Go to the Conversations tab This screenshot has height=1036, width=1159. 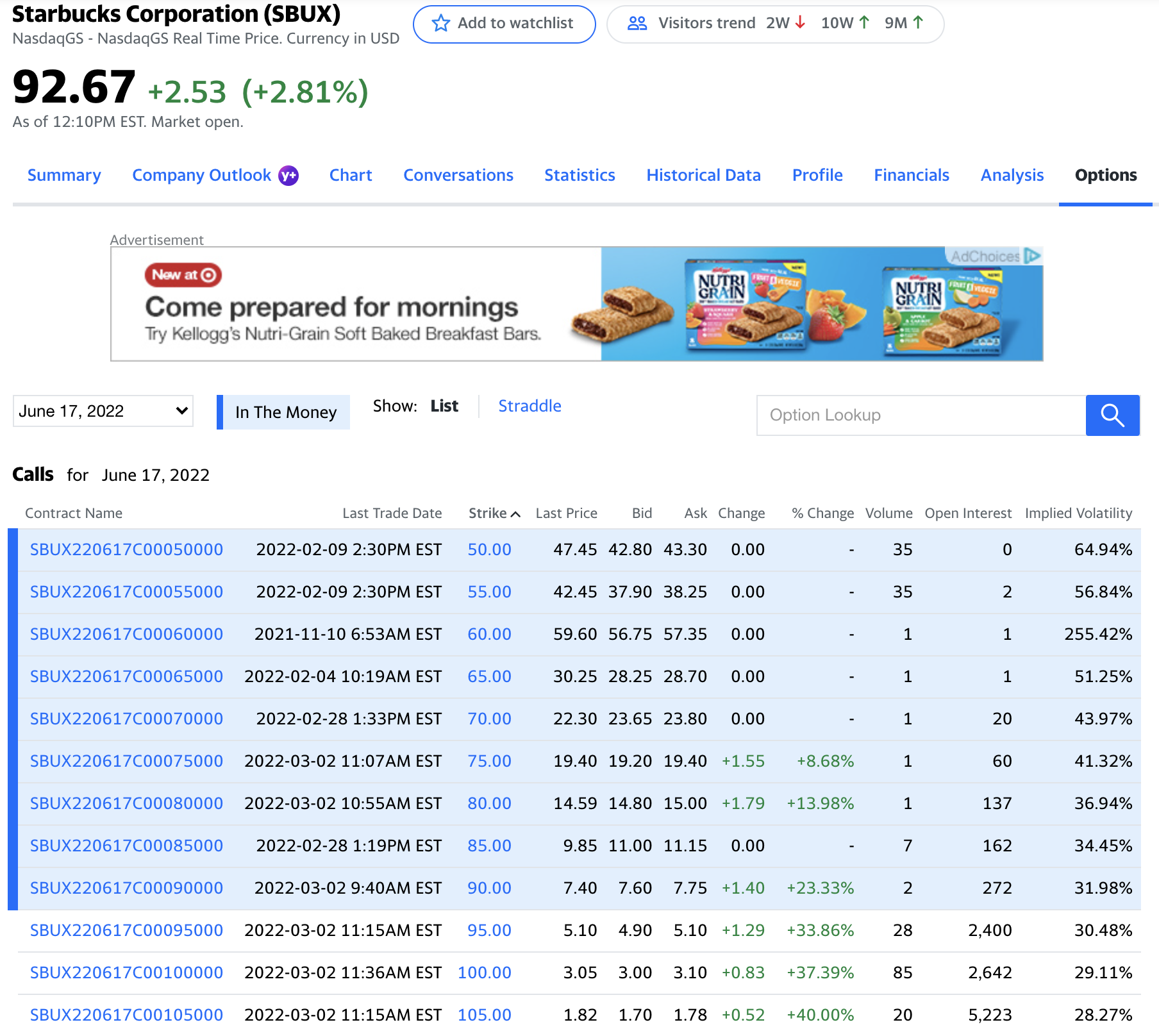[x=458, y=175]
